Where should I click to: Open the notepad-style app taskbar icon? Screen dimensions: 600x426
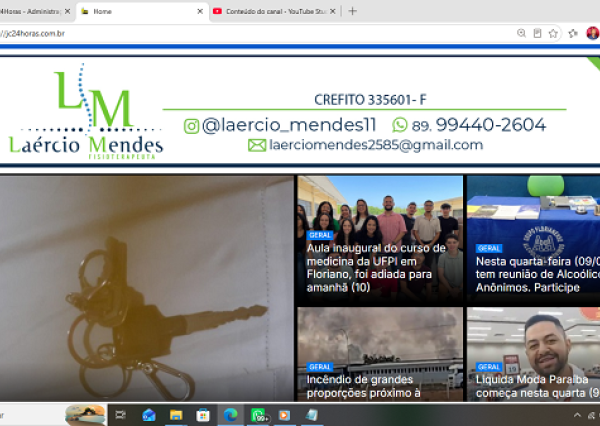[x=312, y=415]
